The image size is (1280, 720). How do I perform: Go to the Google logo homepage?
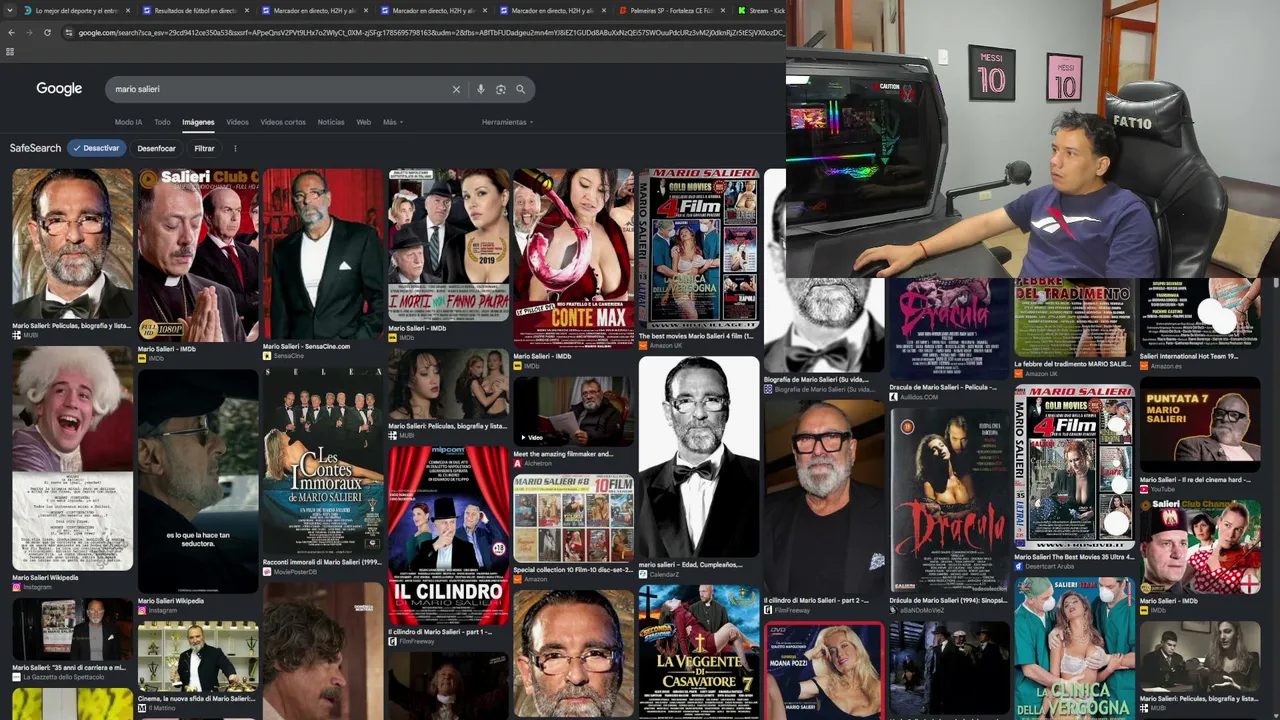click(59, 89)
